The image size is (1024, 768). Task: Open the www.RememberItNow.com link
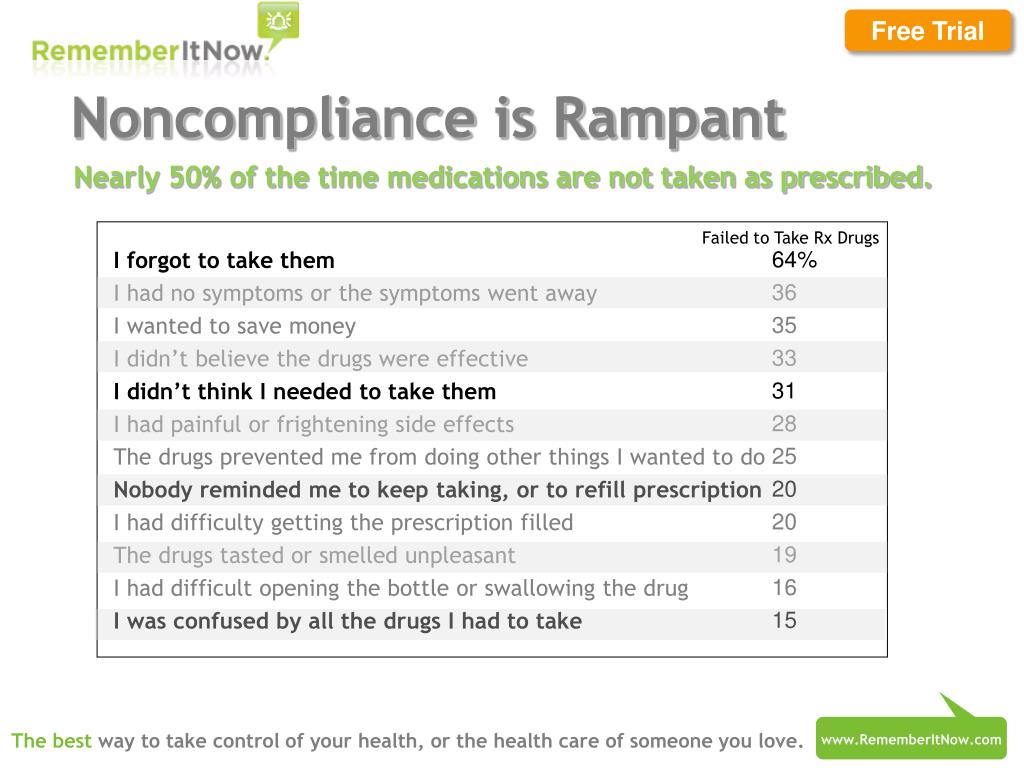(x=911, y=739)
